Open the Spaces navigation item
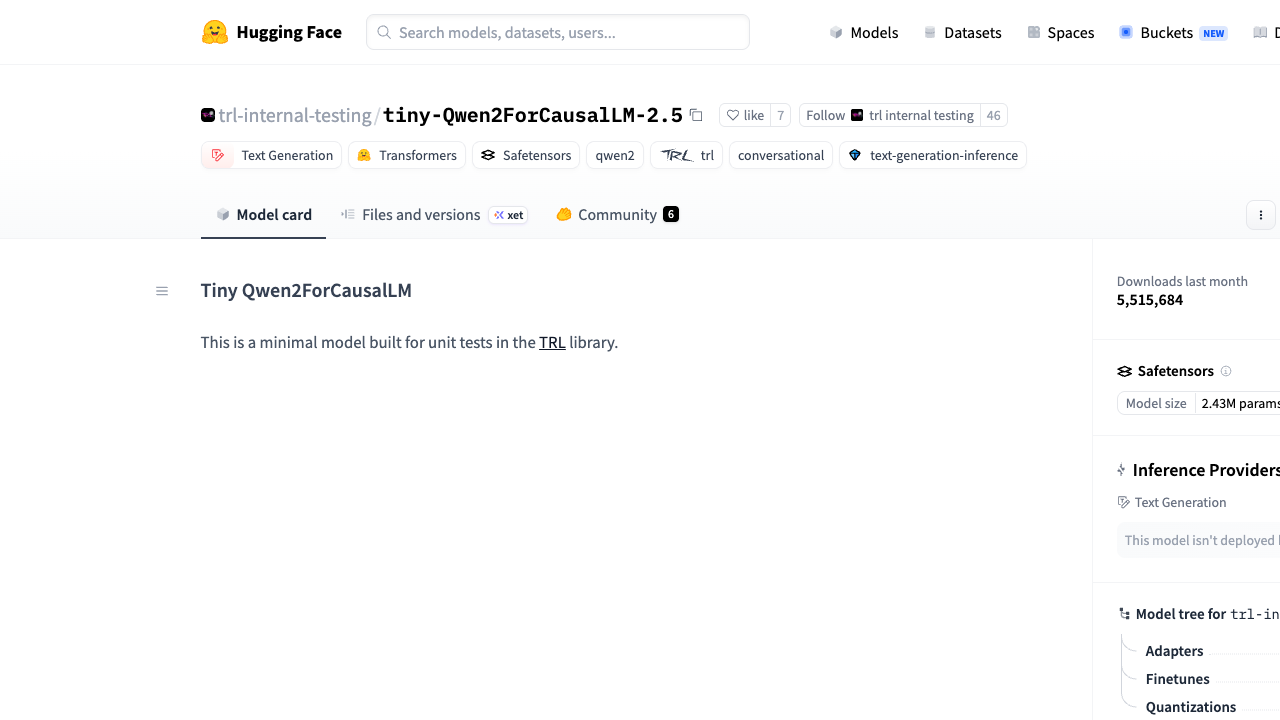The height and width of the screenshot is (720, 1280). 1061,32
